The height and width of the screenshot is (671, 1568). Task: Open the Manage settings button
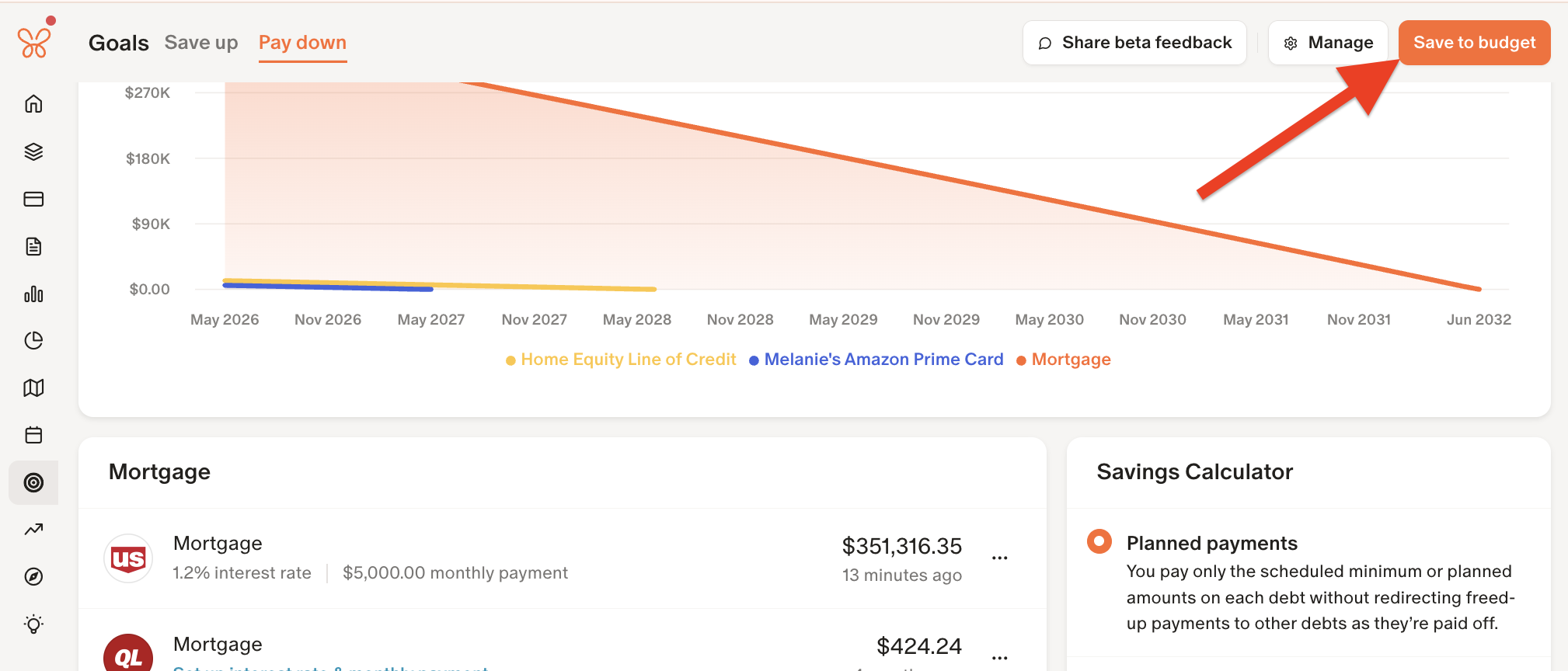pyautogui.click(x=1328, y=43)
